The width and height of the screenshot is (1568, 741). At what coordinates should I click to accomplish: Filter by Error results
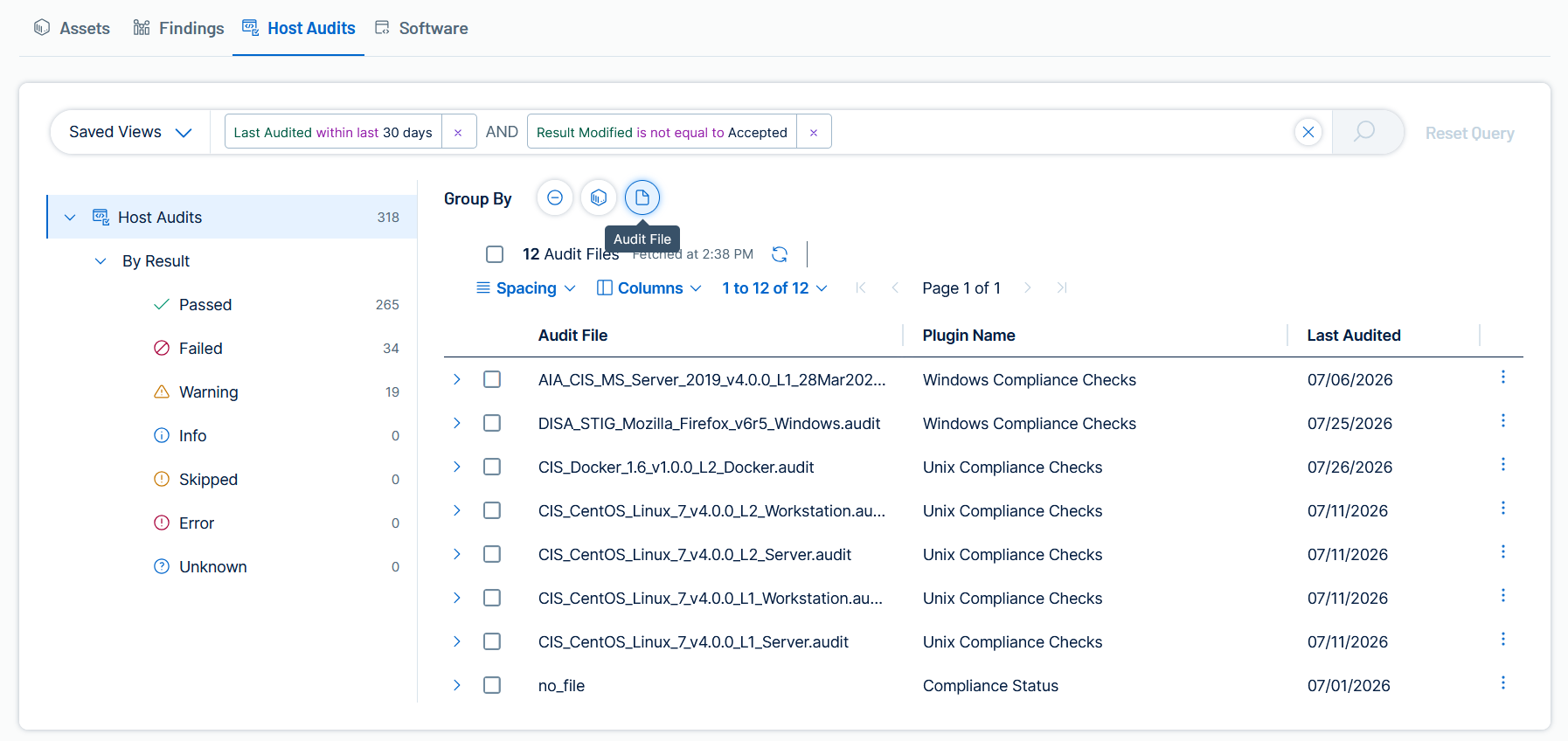[275, 523]
